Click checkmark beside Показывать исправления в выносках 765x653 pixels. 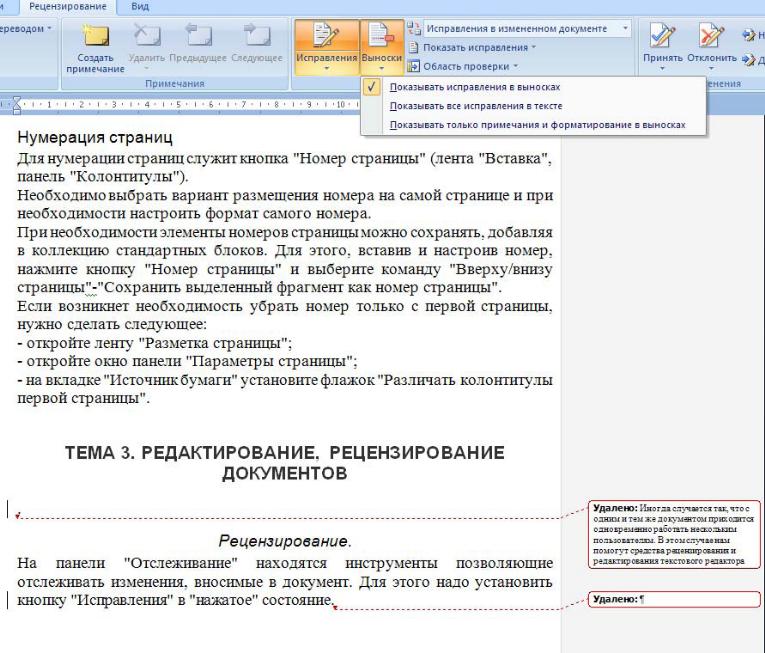coord(372,87)
